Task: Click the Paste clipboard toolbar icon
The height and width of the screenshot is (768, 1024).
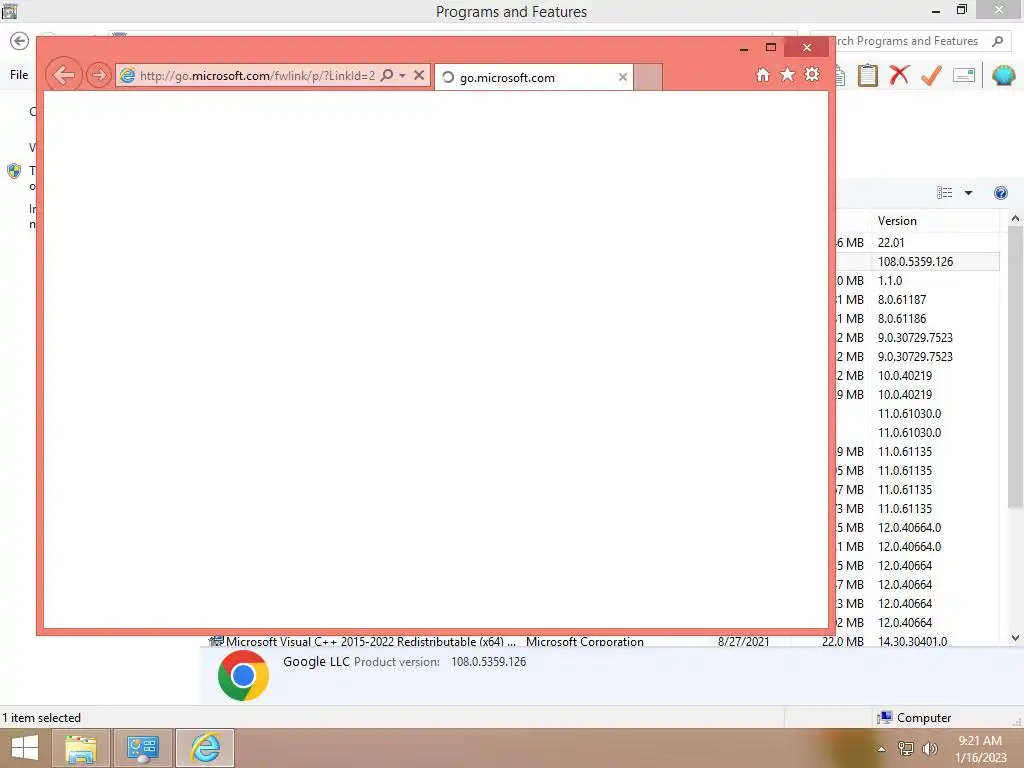Action: 867,75
